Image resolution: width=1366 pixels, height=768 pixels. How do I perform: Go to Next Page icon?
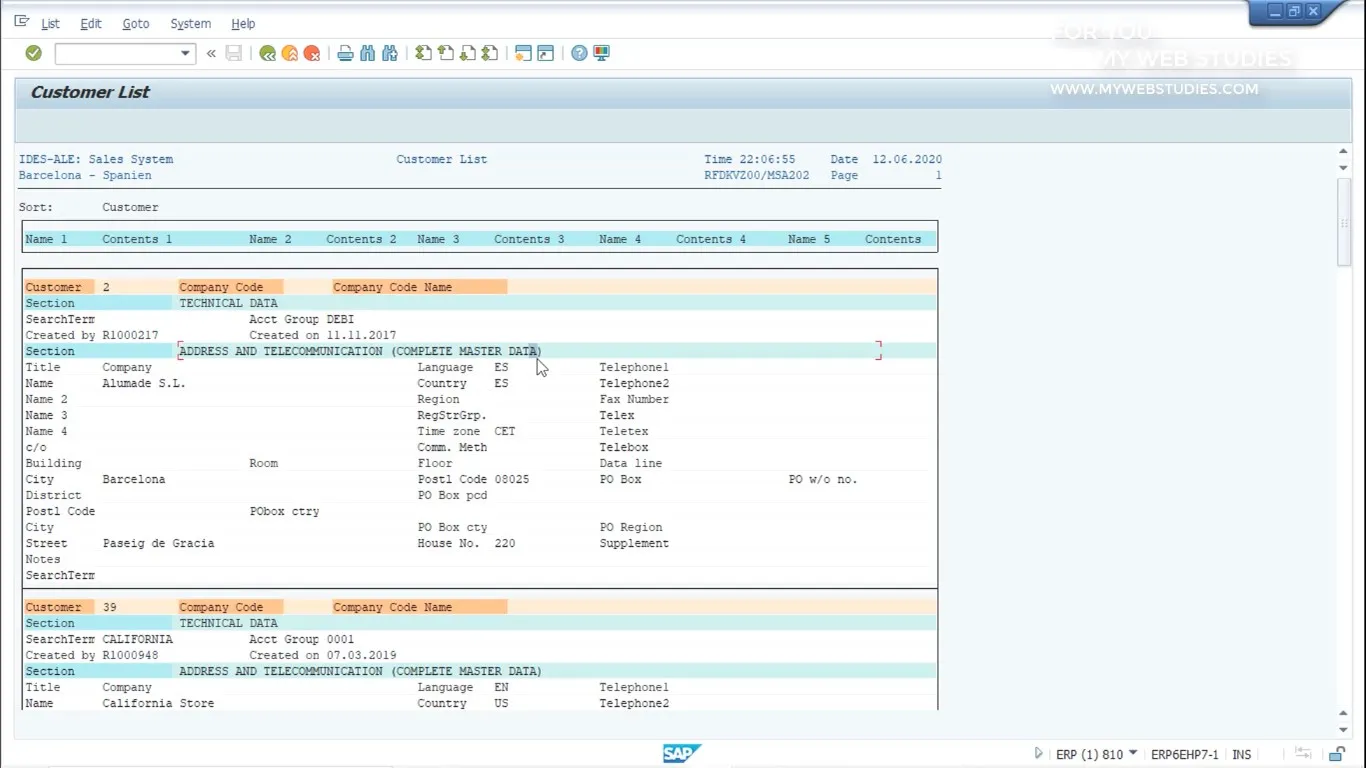pos(467,53)
